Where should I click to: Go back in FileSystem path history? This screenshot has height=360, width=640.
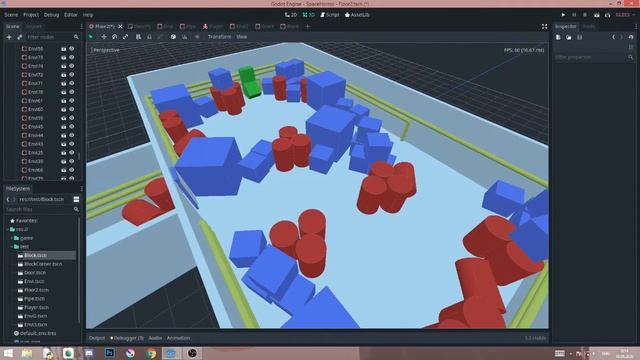8,199
